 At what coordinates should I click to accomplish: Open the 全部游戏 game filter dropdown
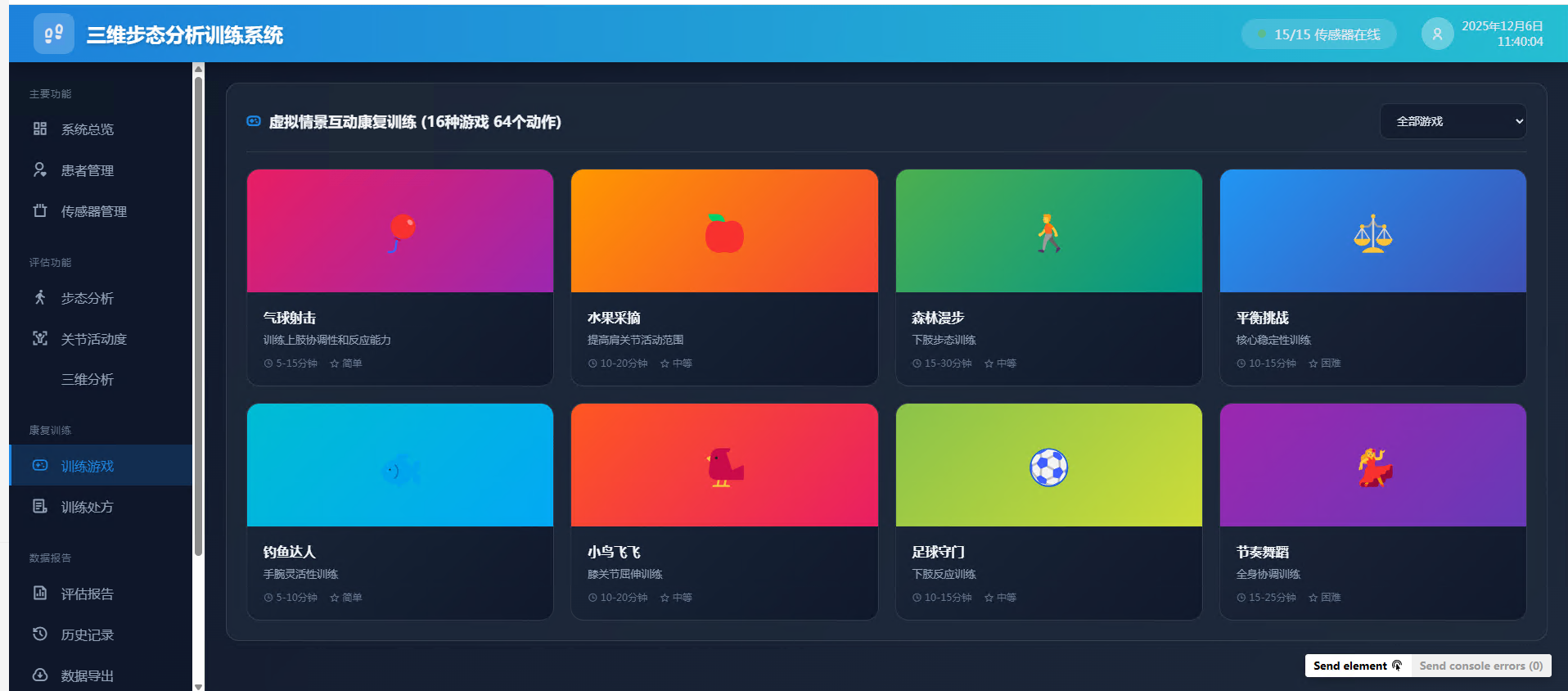[1453, 121]
